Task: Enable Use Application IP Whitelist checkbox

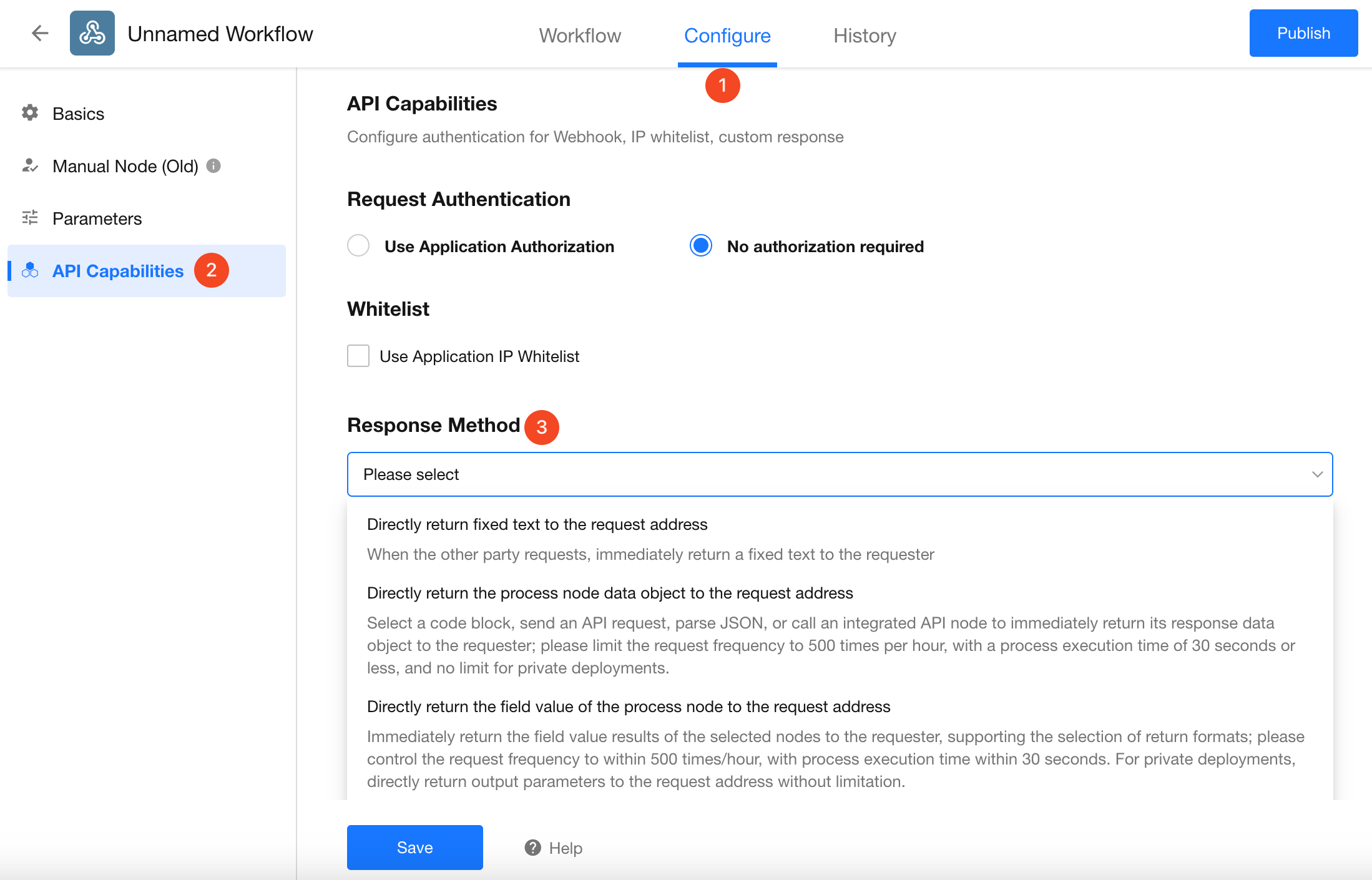Action: [x=358, y=356]
